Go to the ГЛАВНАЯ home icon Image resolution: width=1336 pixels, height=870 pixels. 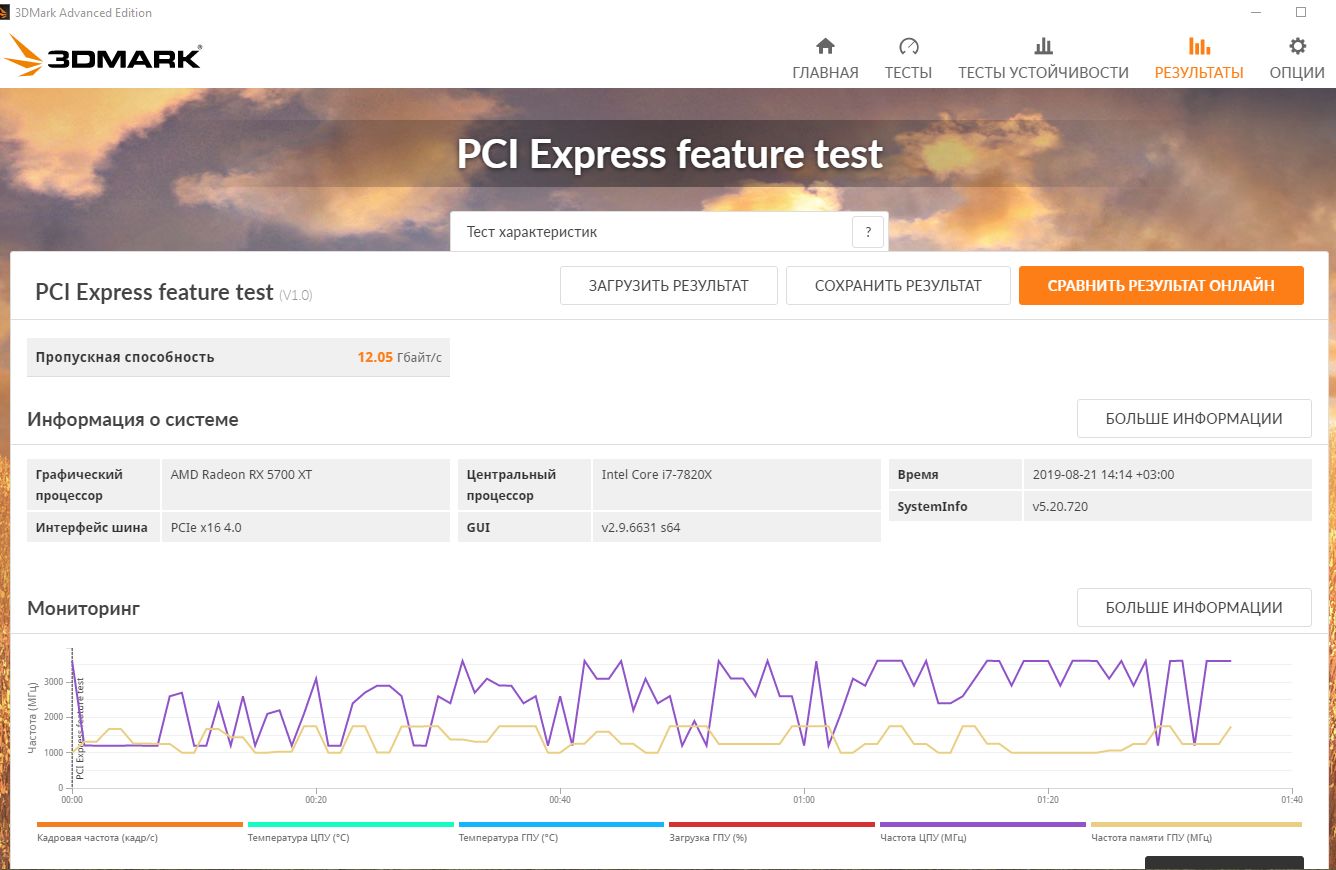(825, 46)
